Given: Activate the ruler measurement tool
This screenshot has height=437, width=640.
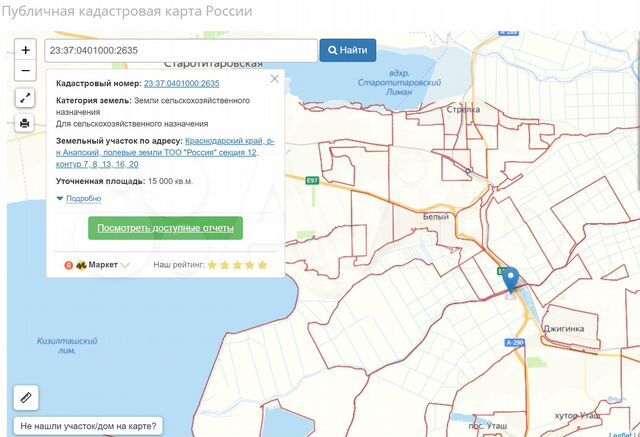Looking at the screenshot, I should [26, 397].
